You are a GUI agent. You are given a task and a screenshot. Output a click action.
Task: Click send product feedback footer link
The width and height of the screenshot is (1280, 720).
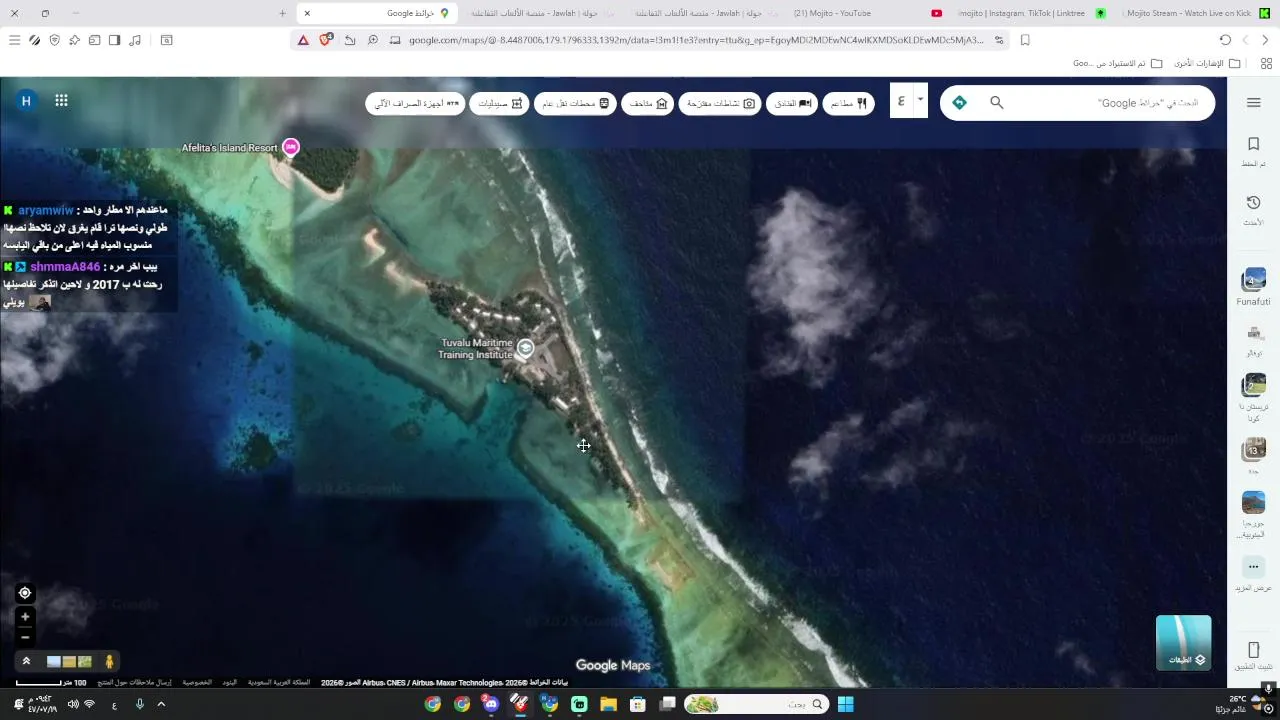pos(134,682)
